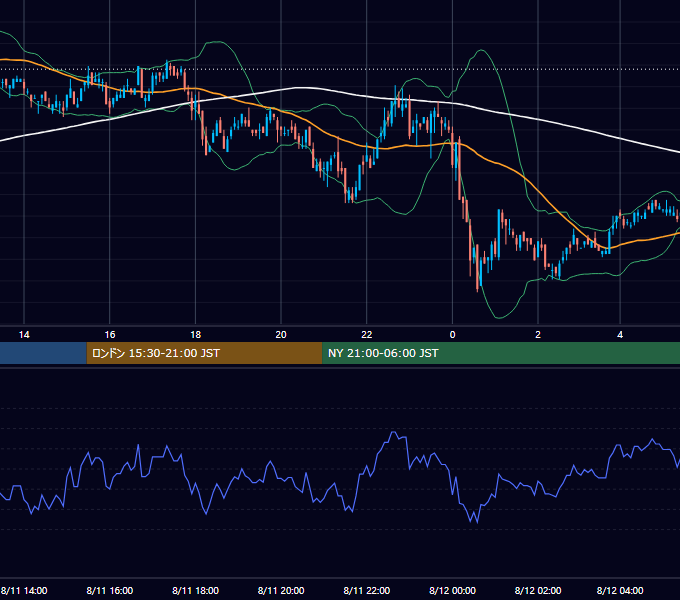Image resolution: width=680 pixels, height=600 pixels.
Task: Click the 8/12 04:00 date label
Action: coord(620,590)
